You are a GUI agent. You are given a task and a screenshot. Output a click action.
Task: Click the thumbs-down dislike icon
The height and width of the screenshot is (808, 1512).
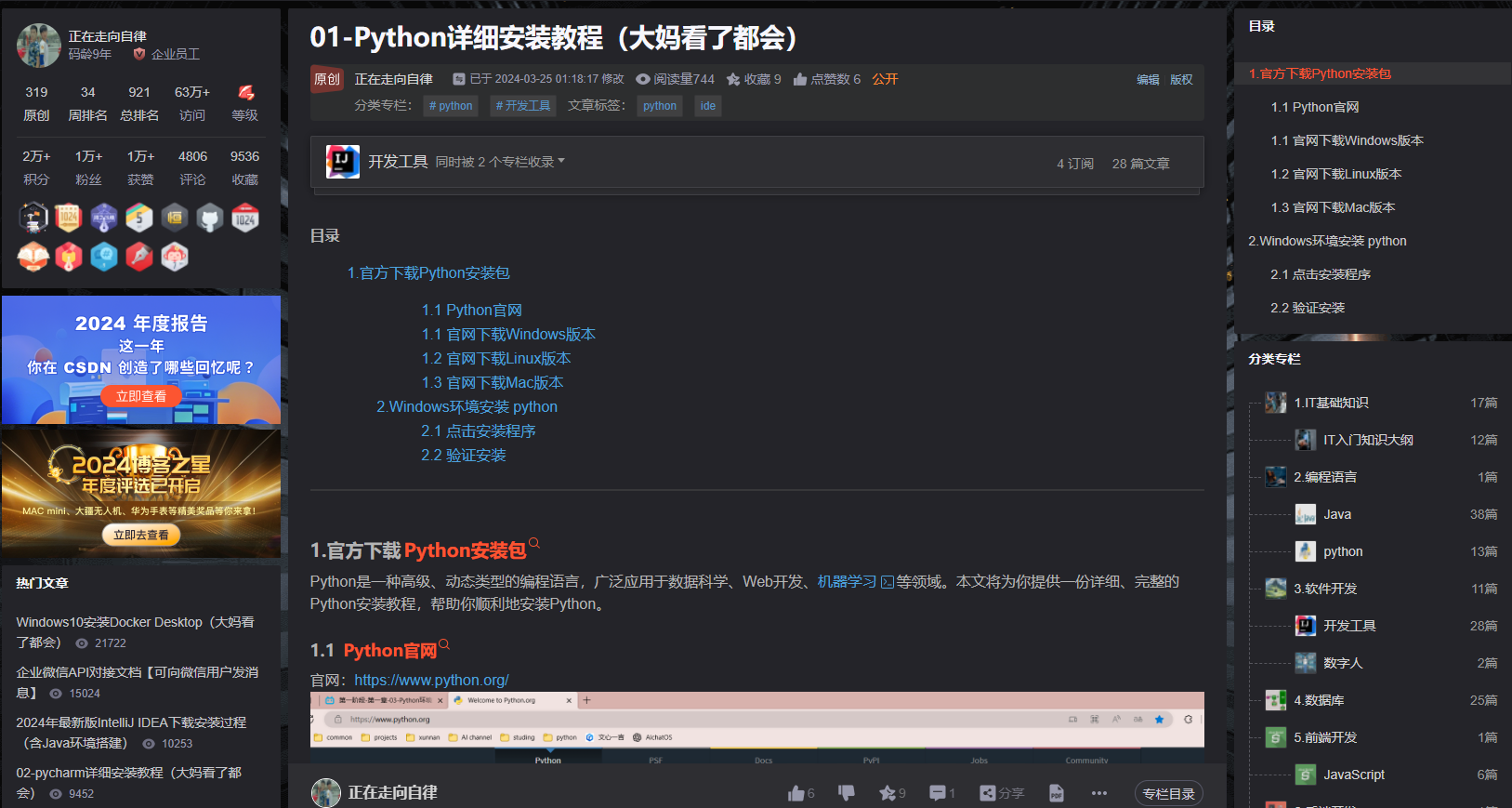[x=846, y=793]
